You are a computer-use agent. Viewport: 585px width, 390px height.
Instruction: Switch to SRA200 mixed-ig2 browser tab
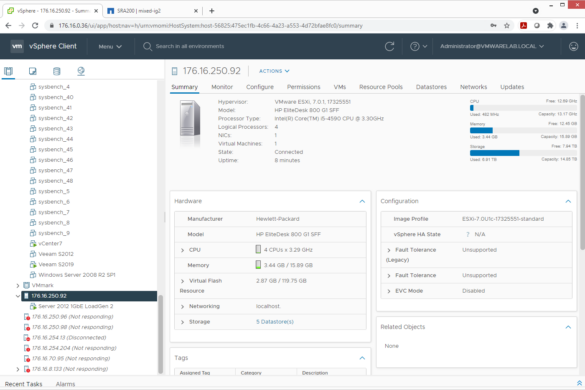coord(152,11)
